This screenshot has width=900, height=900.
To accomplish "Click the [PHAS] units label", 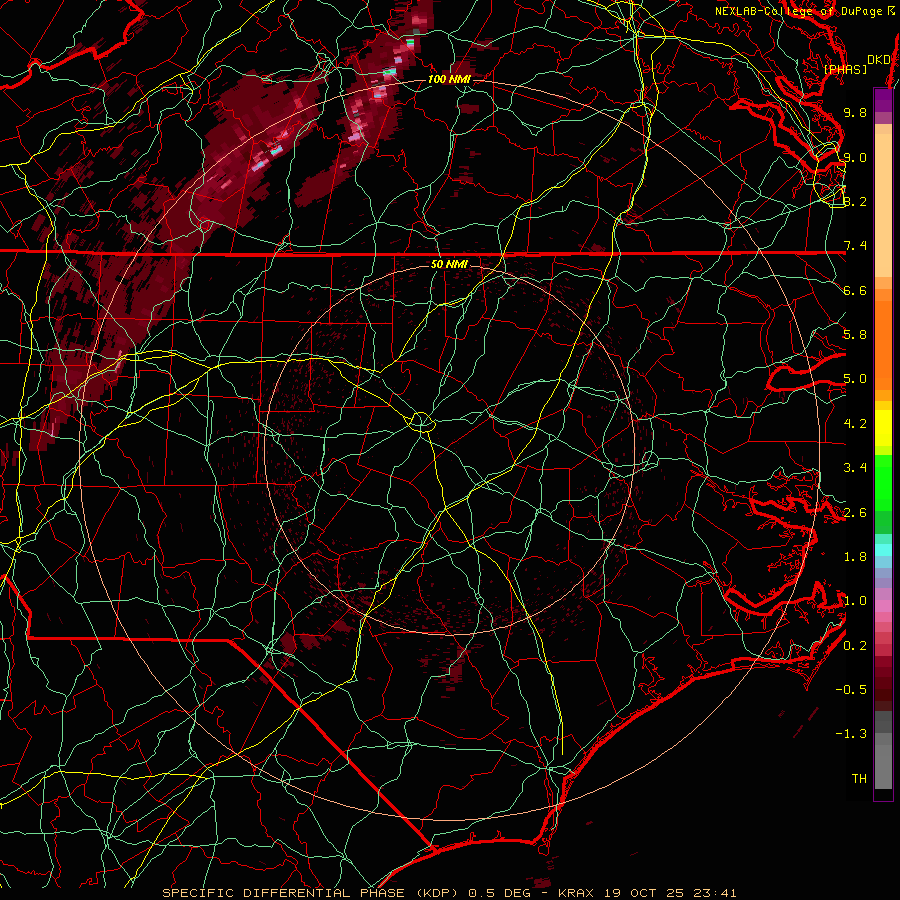I will point(845,69).
